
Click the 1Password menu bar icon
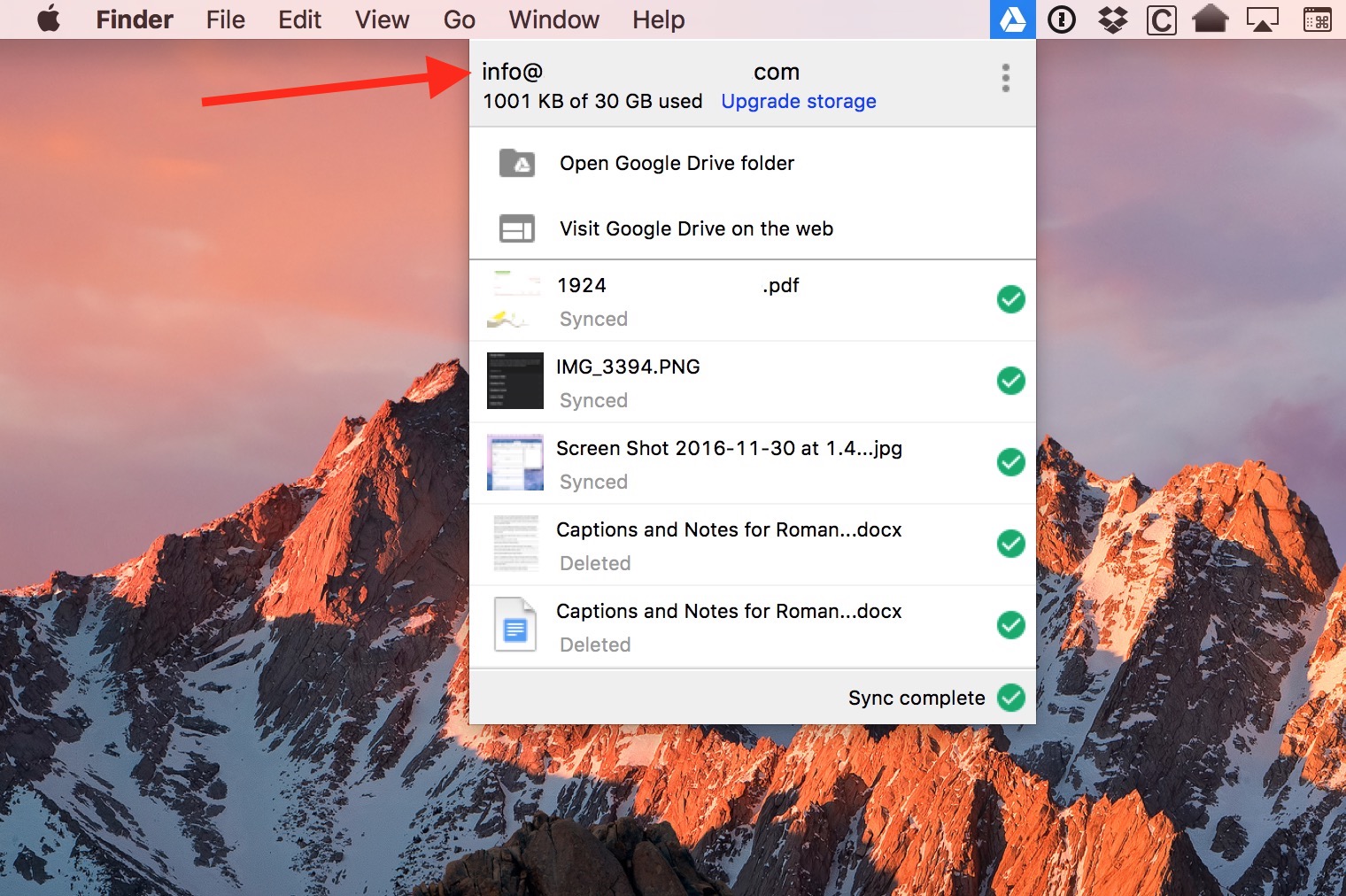tap(1062, 19)
